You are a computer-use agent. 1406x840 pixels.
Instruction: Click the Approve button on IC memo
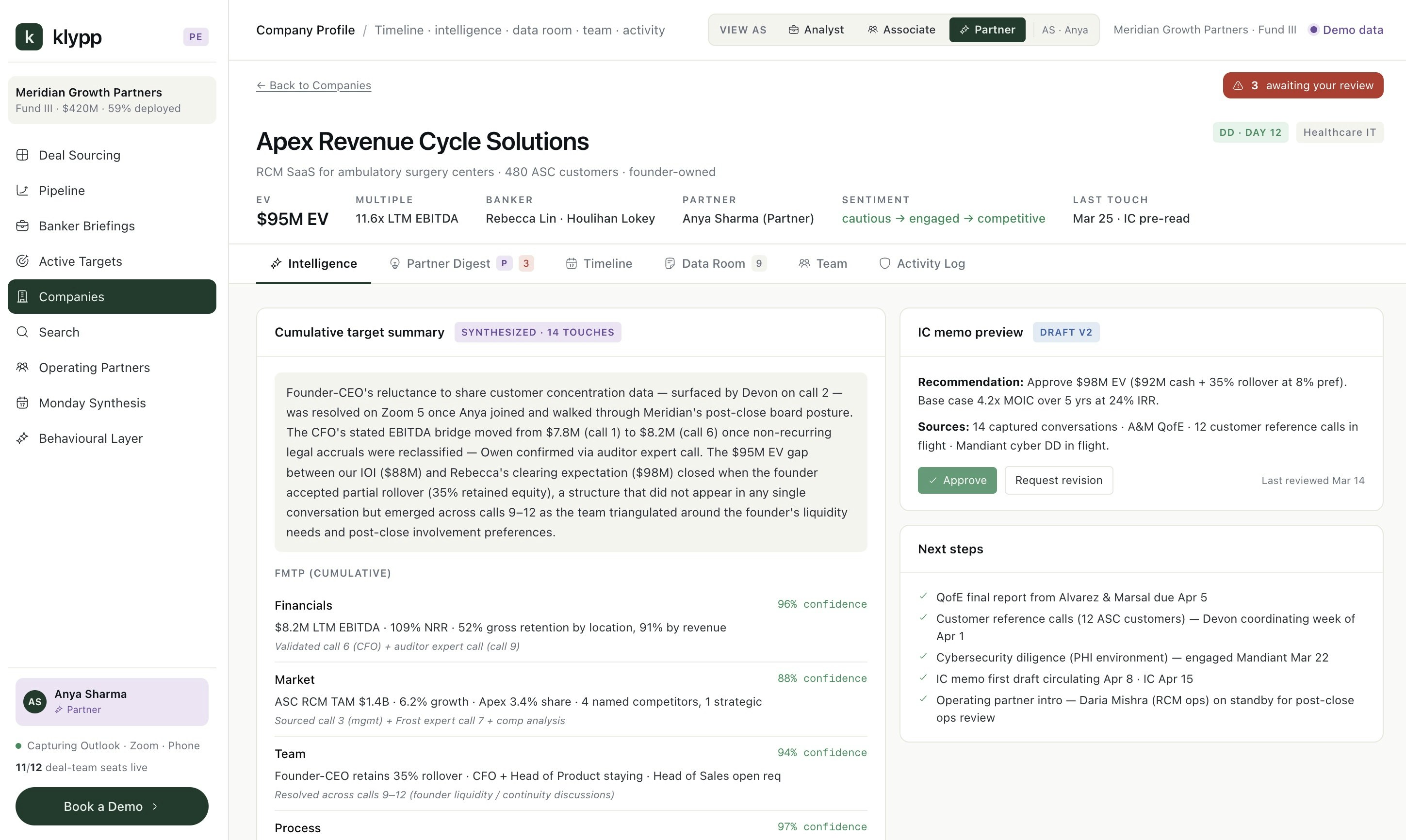pyautogui.click(x=957, y=481)
